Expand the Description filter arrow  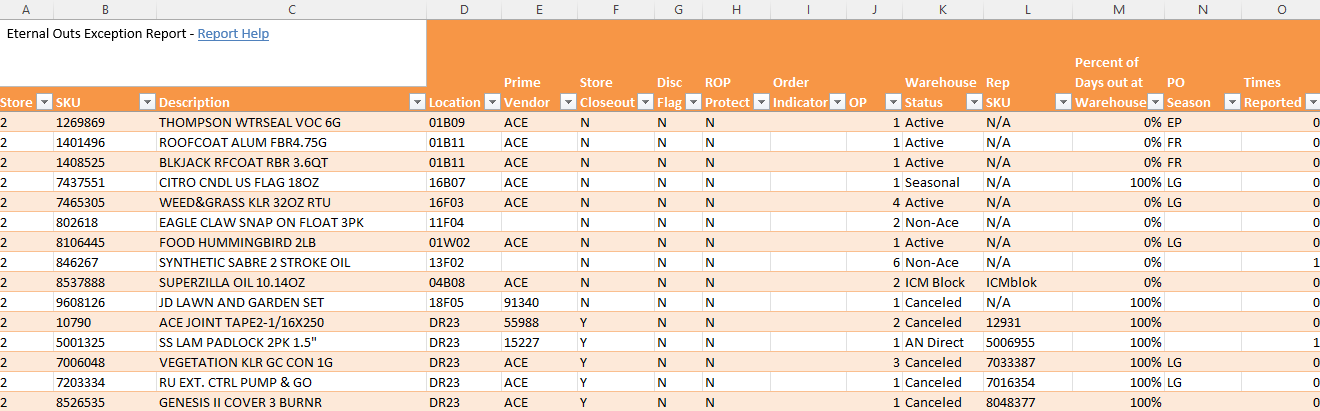[x=416, y=102]
